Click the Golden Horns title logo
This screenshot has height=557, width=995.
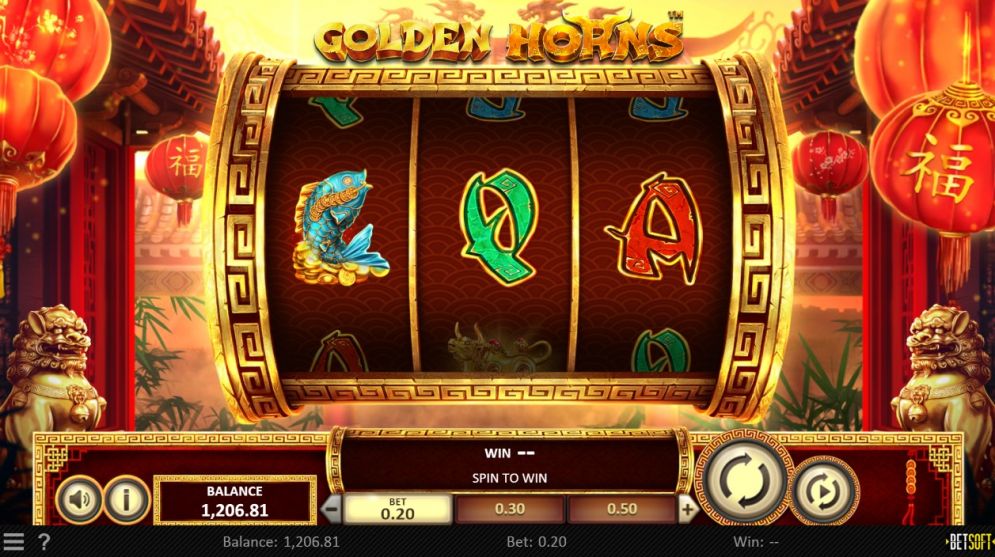point(499,41)
